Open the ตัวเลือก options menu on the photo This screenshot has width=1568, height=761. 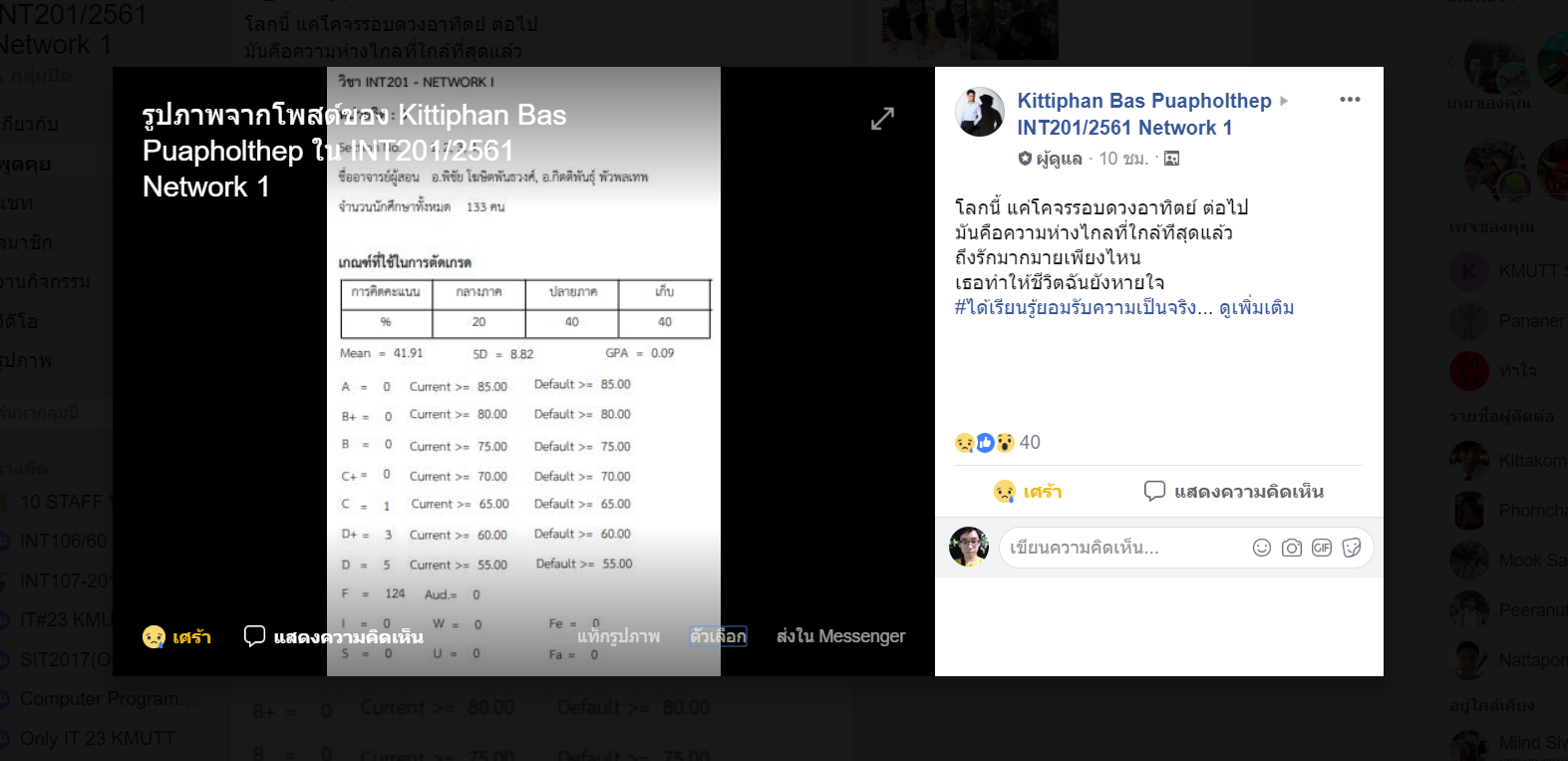point(718,636)
